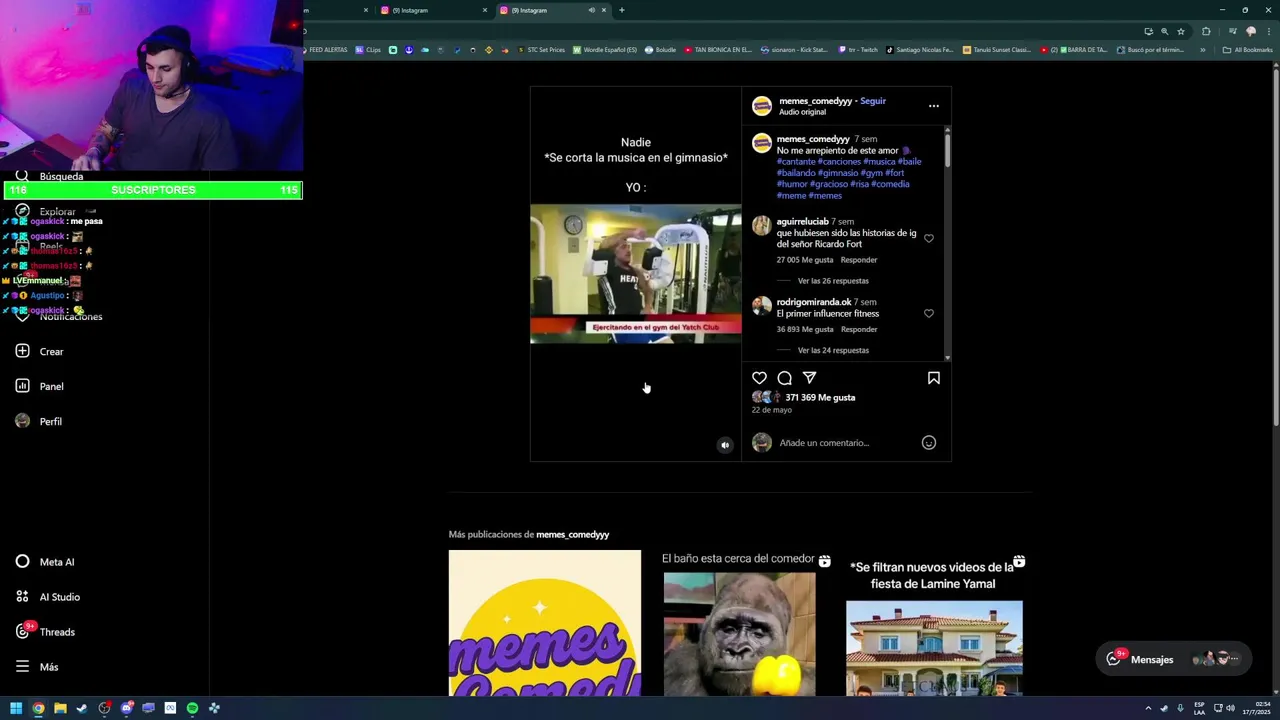Open Meta AI from the sidebar

click(x=45, y=562)
